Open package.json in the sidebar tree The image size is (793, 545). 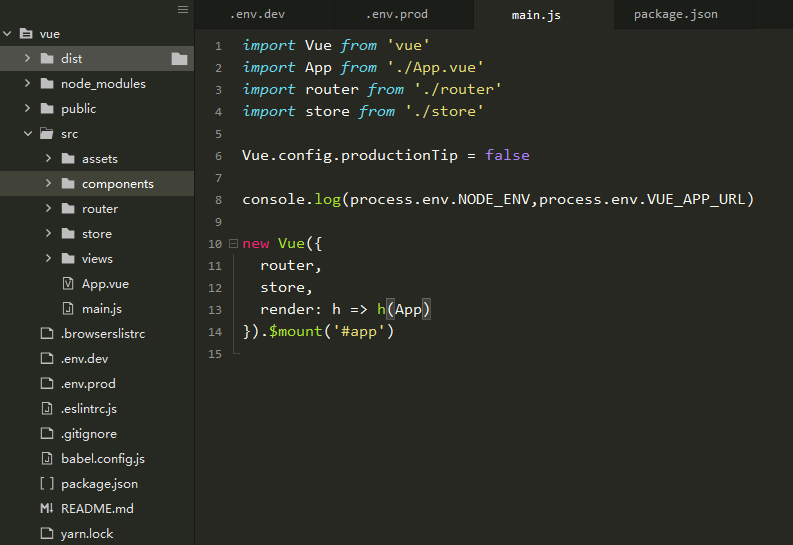(99, 484)
